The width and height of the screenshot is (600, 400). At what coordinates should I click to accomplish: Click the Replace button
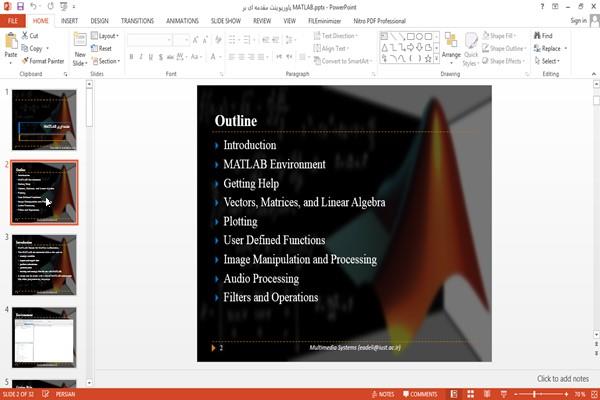(x=550, y=48)
